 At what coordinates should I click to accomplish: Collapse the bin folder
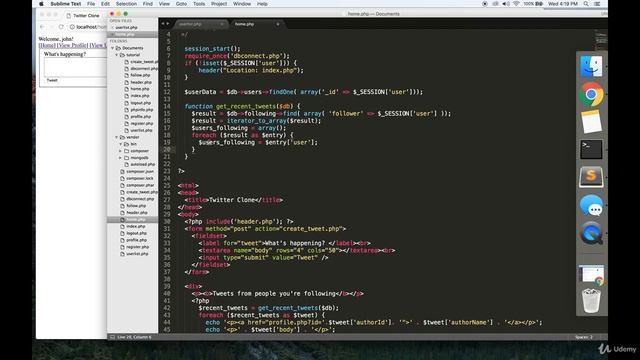coord(121,144)
